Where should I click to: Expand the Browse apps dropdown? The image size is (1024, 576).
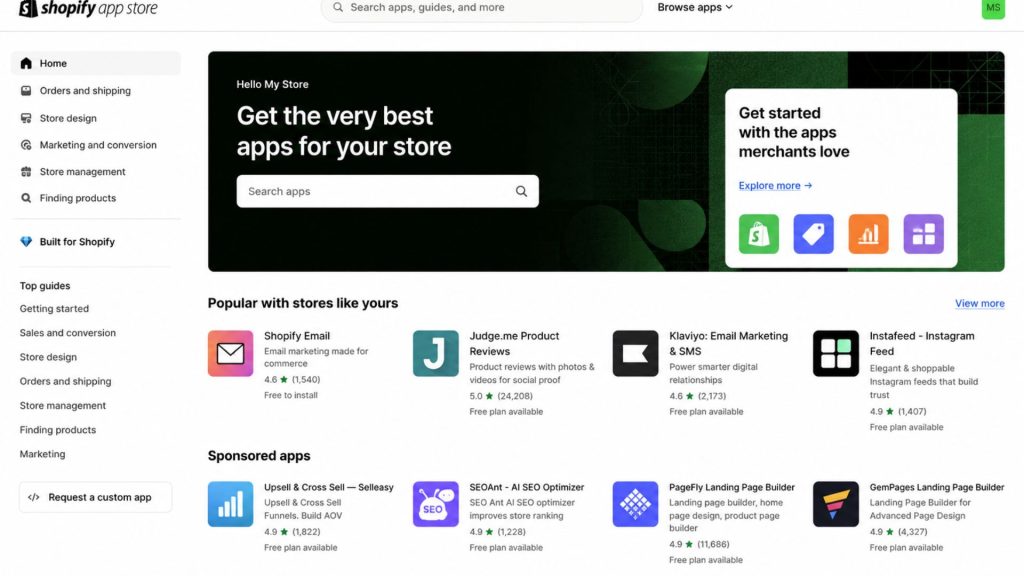[x=695, y=7]
